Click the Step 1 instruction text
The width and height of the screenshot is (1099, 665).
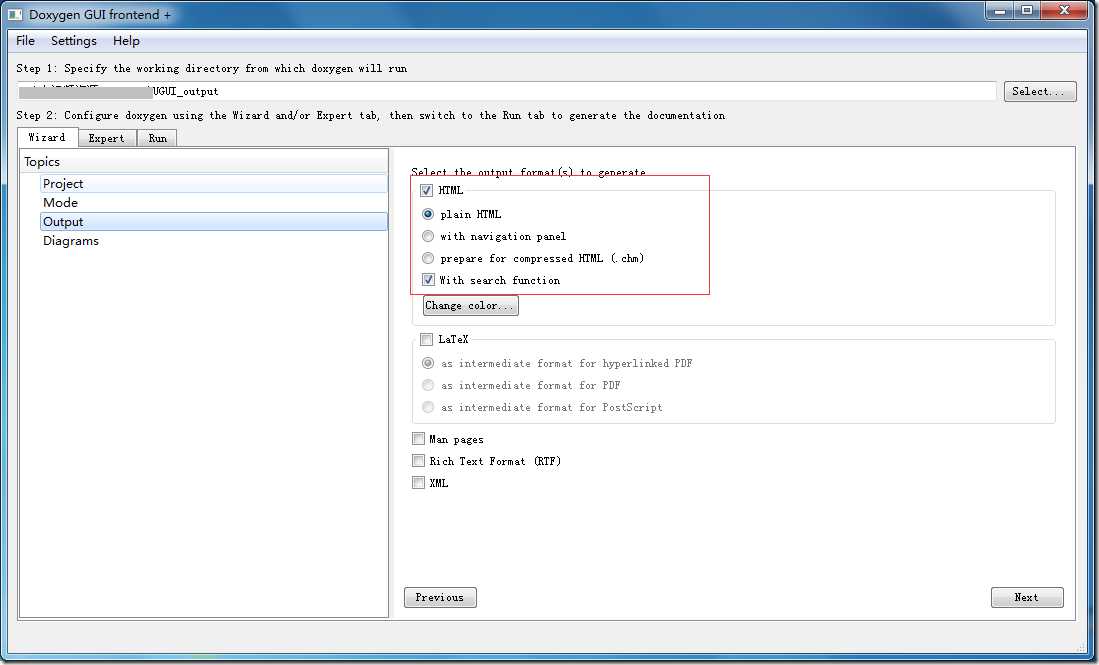click(x=212, y=68)
